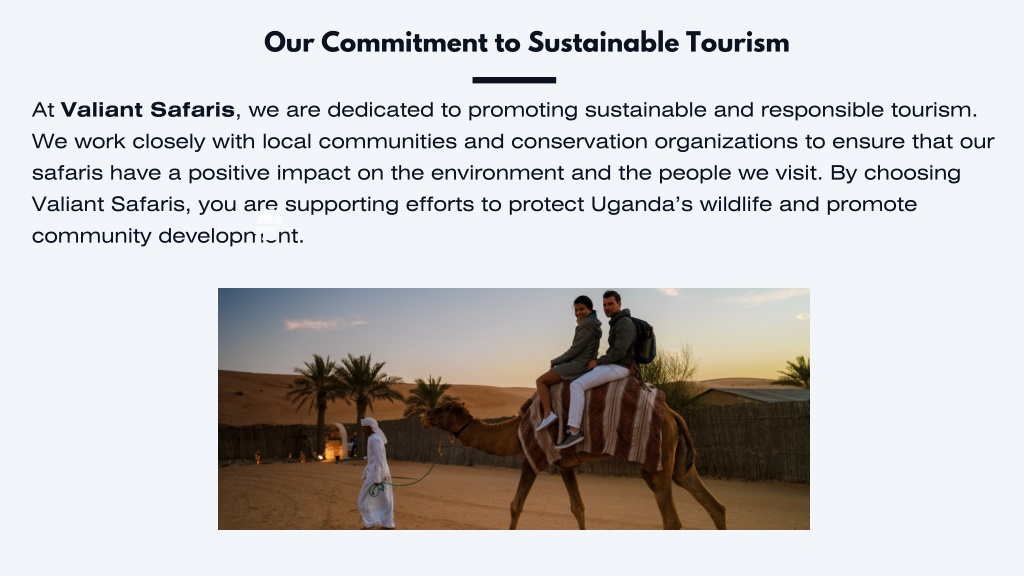Click the man's black backpack in photo

click(x=644, y=340)
